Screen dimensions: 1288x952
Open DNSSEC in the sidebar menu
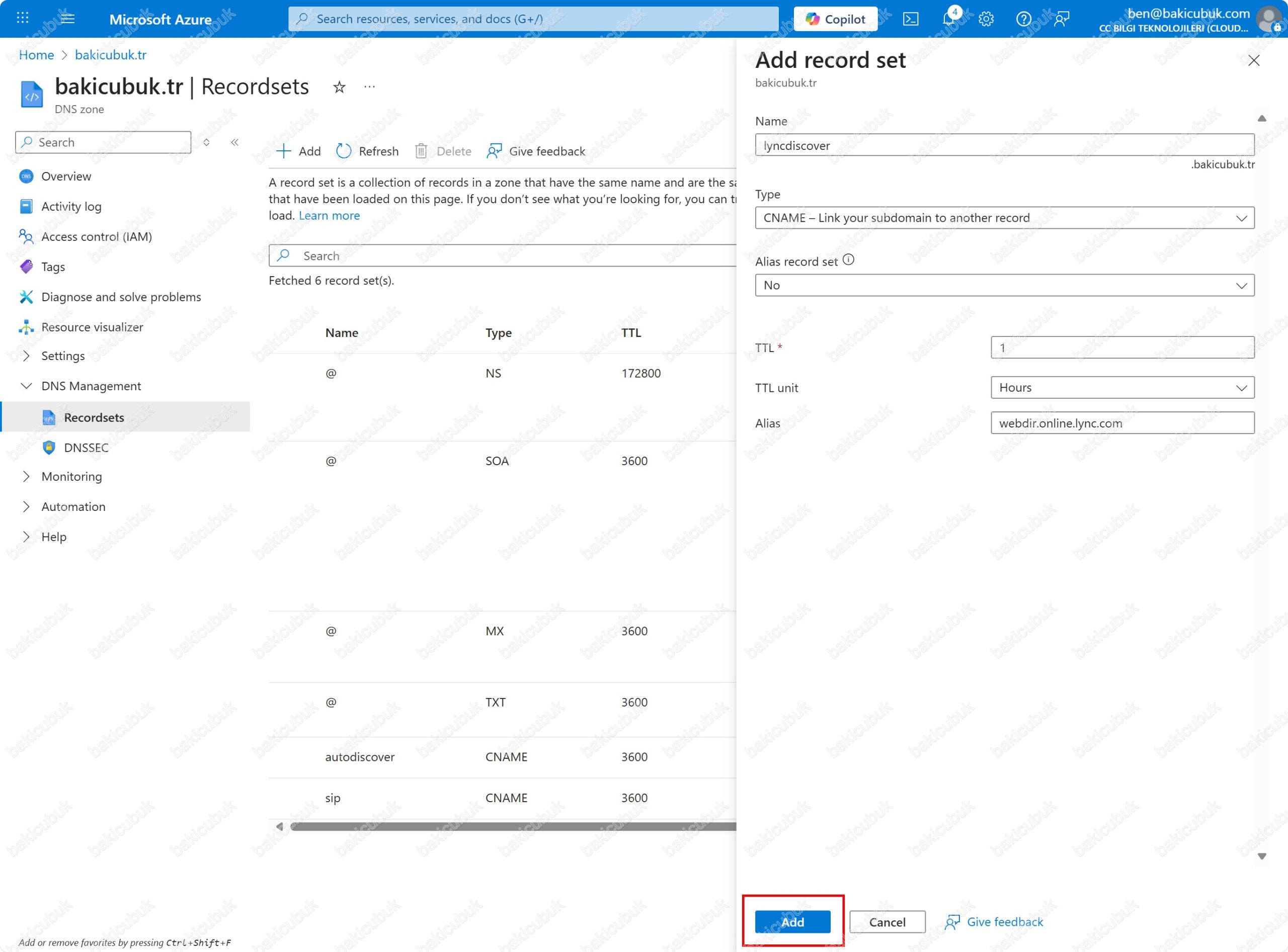coord(86,448)
